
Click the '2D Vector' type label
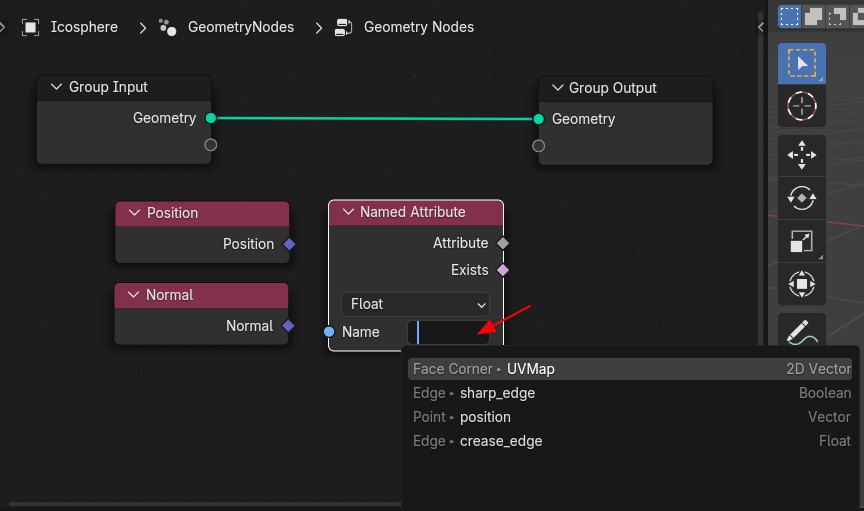[x=819, y=369]
